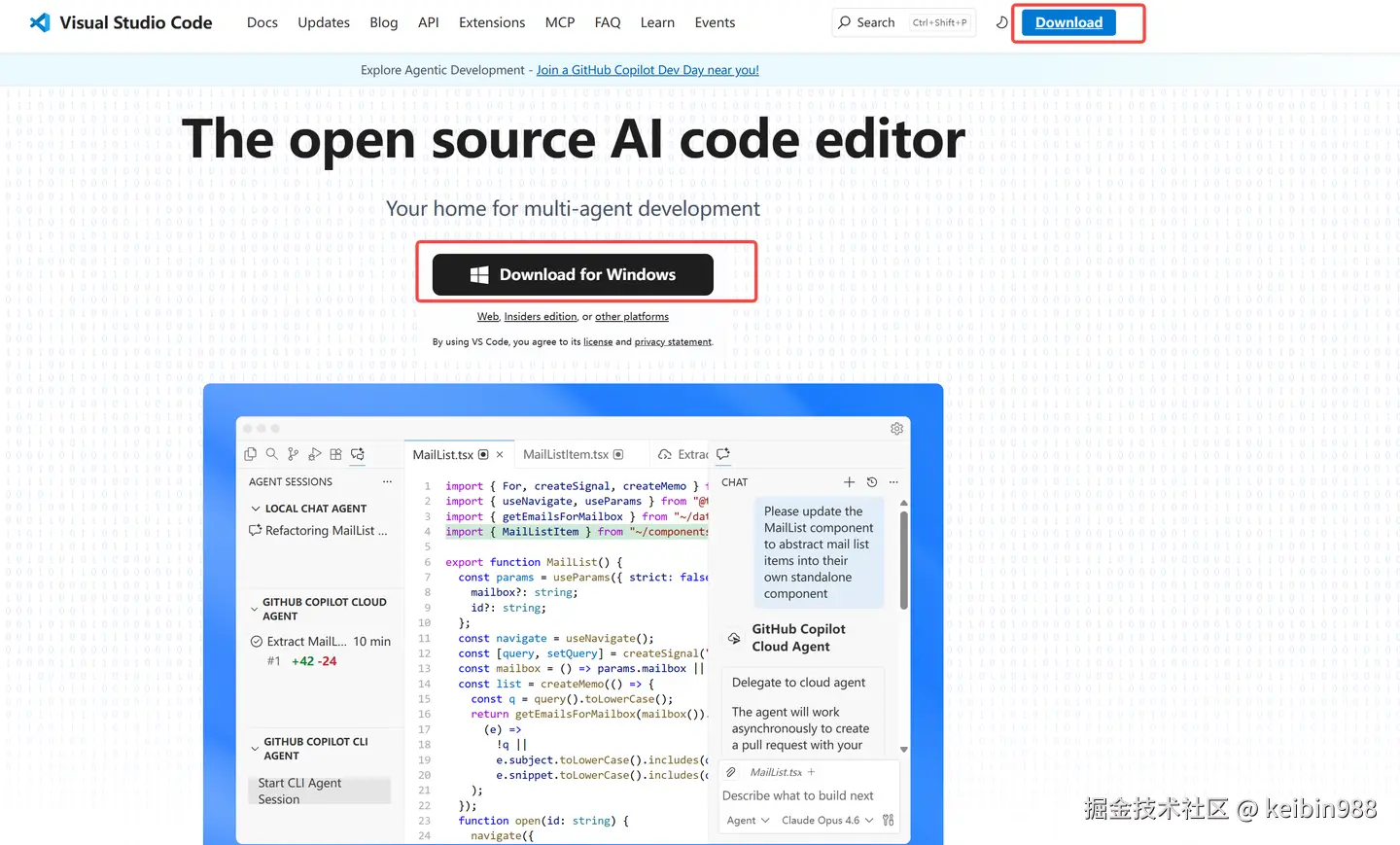Click the chat scrollbar up arrow
Screen dimensions: 1400x845
pyautogui.click(x=904, y=503)
